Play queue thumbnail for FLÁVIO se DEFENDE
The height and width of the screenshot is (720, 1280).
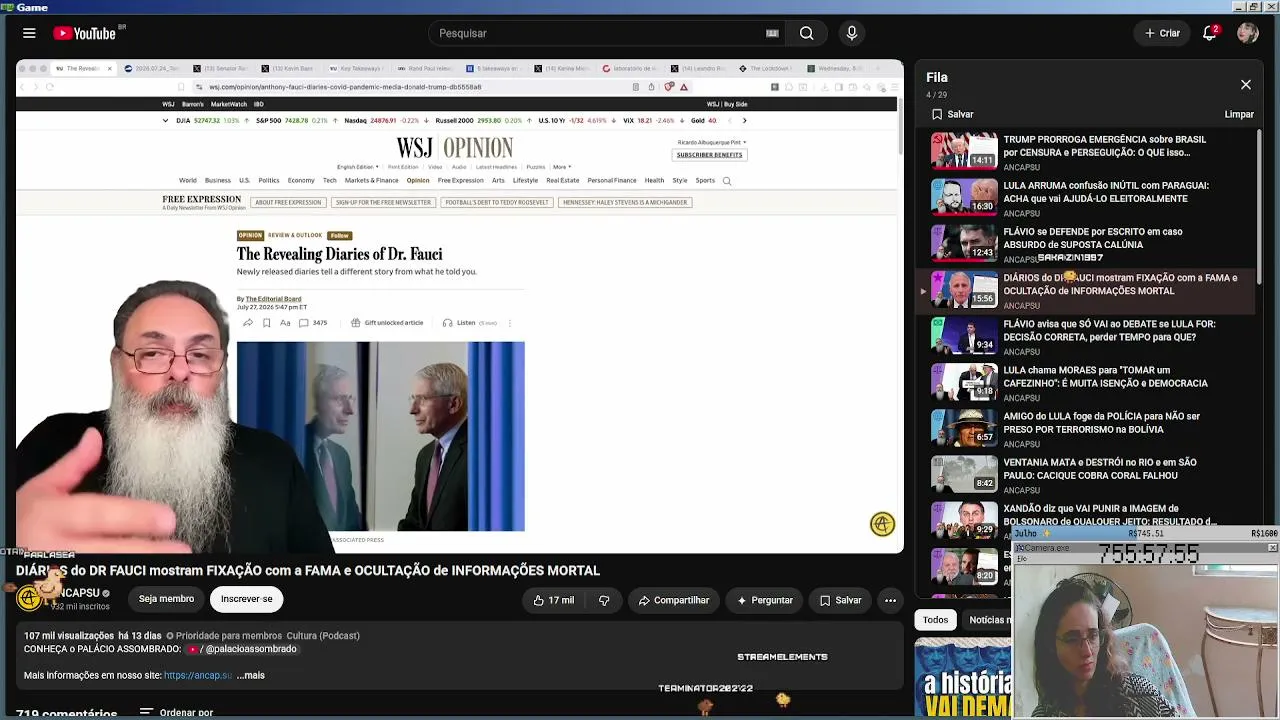coord(964,242)
